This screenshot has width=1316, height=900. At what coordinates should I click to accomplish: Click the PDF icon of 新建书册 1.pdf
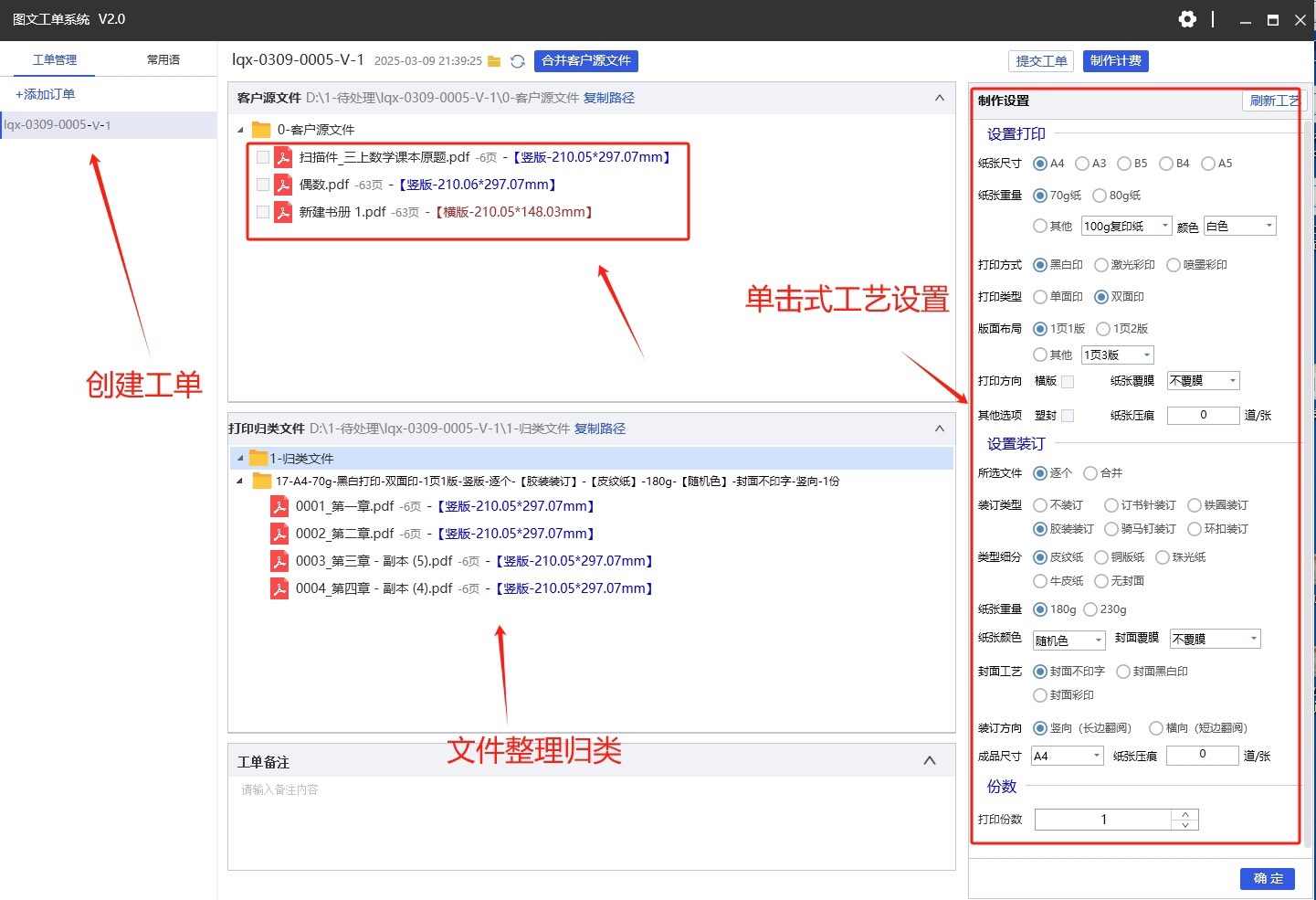tap(283, 212)
